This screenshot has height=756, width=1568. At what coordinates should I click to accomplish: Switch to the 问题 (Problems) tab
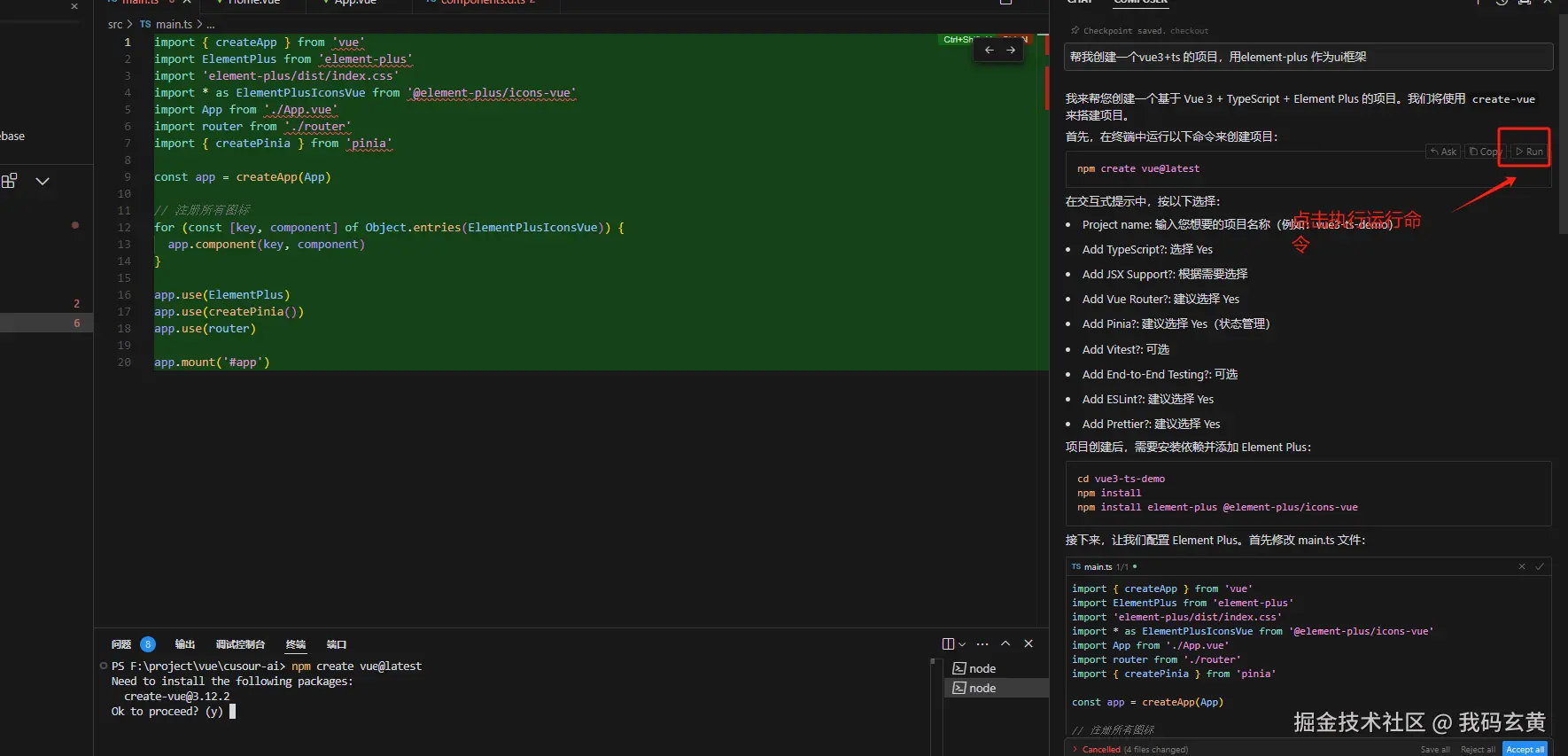point(121,644)
